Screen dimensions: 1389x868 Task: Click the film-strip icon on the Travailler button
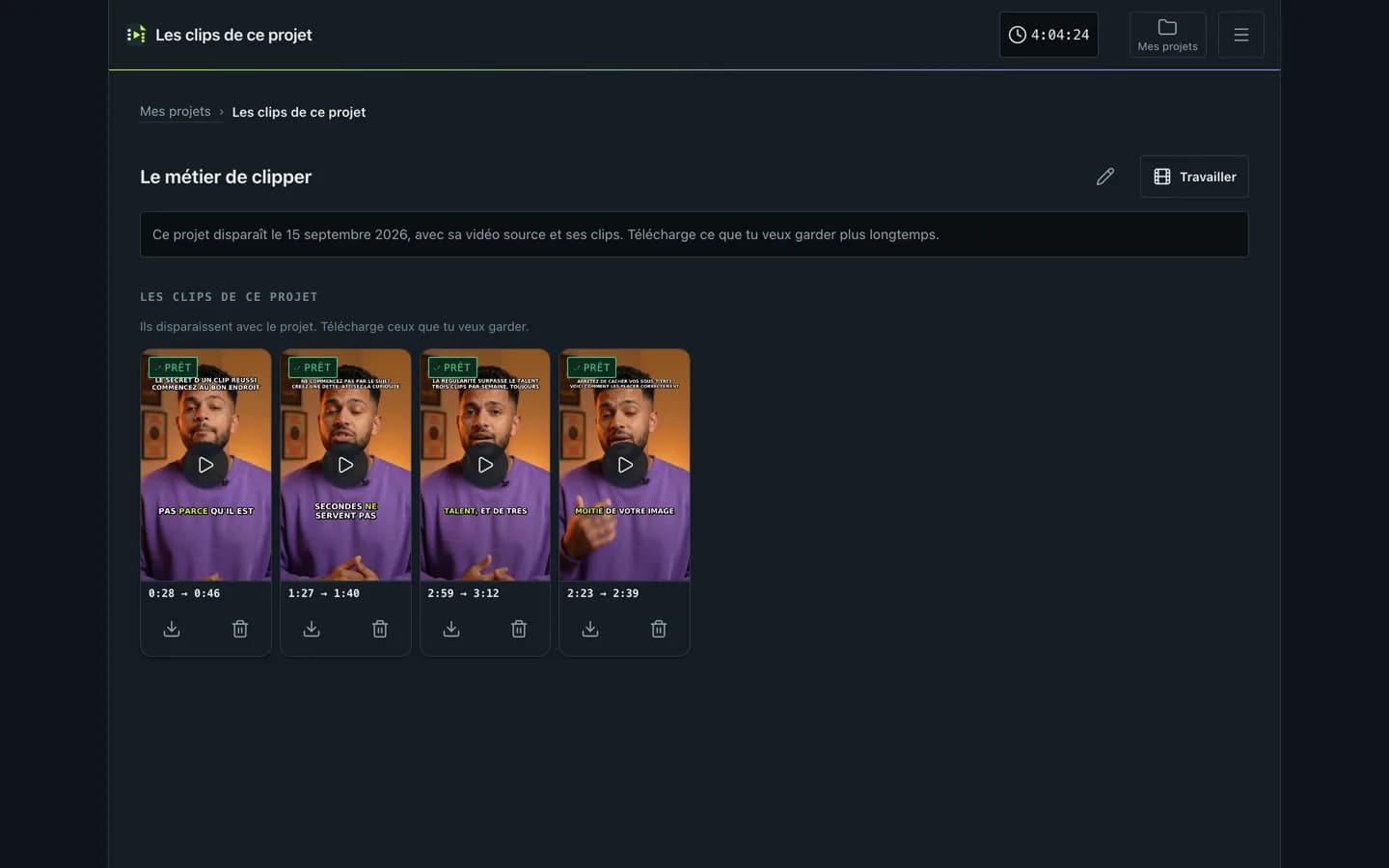(x=1162, y=176)
